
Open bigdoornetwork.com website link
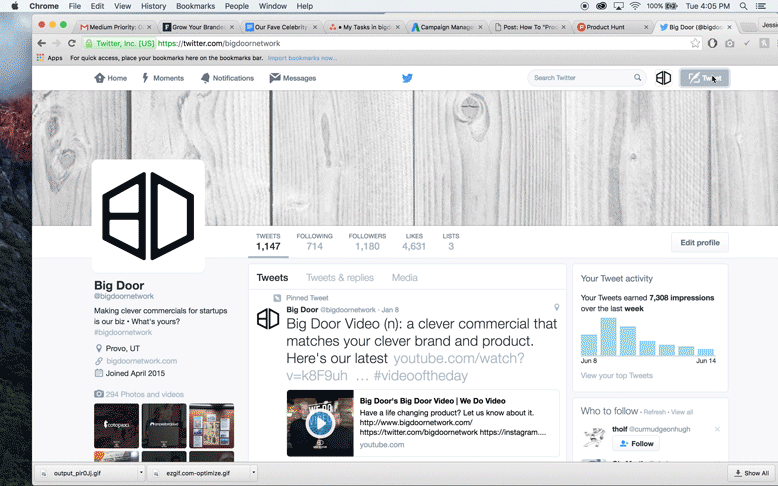click(141, 361)
